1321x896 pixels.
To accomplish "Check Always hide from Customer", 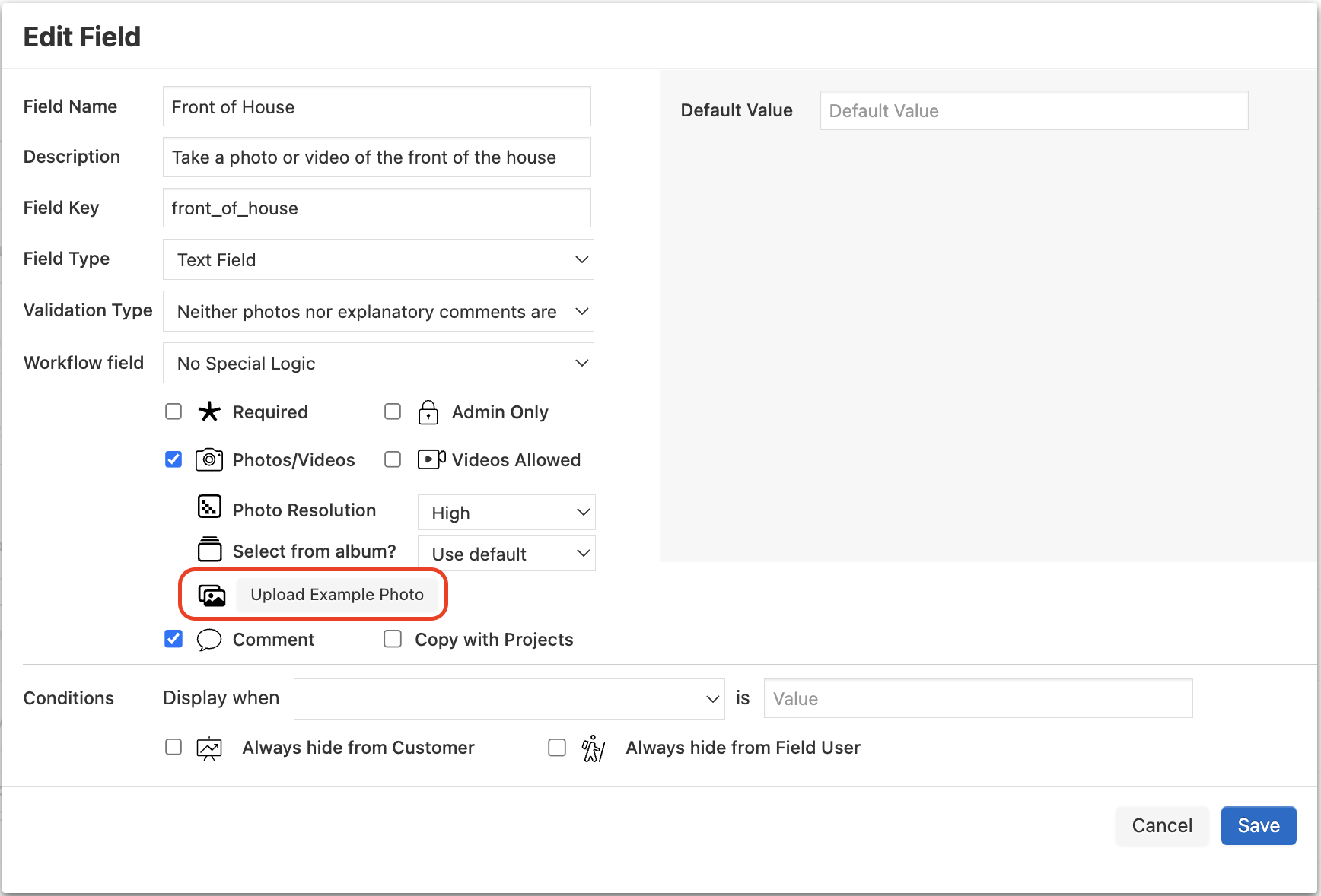I will (x=173, y=748).
